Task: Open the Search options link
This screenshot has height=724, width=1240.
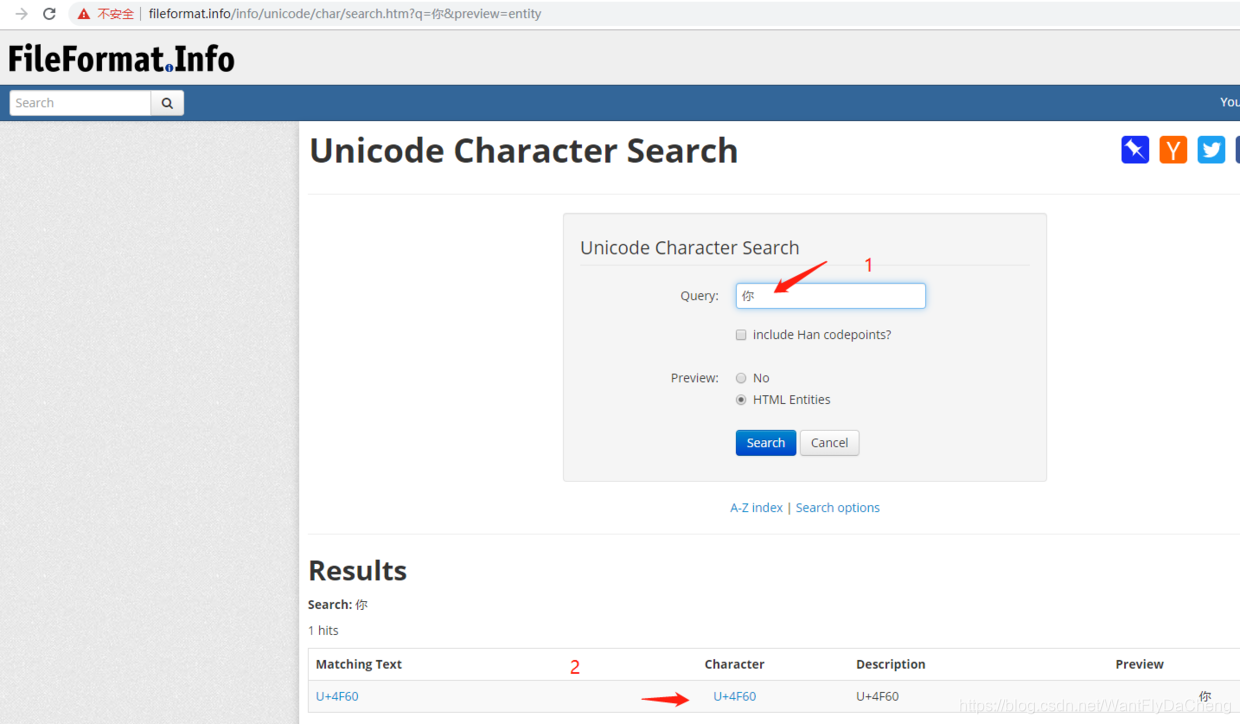Action: (x=838, y=508)
